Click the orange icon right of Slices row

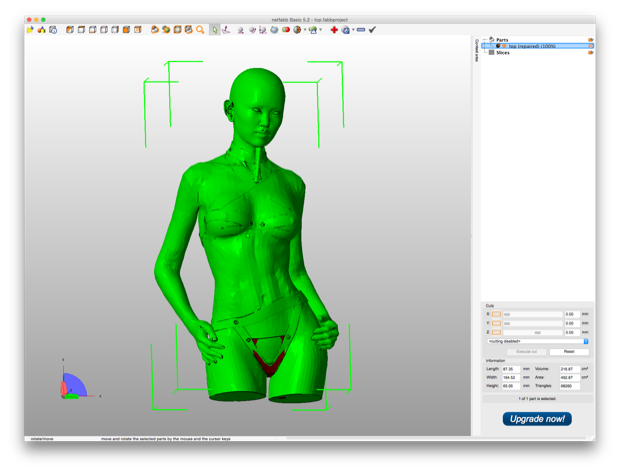click(591, 53)
